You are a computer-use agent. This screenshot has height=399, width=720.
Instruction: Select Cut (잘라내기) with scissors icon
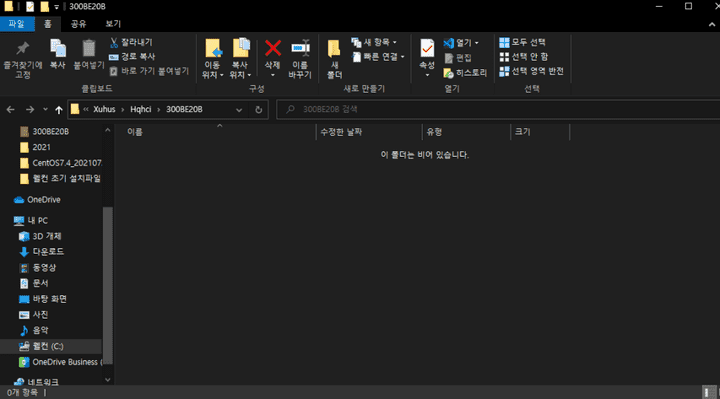131,42
